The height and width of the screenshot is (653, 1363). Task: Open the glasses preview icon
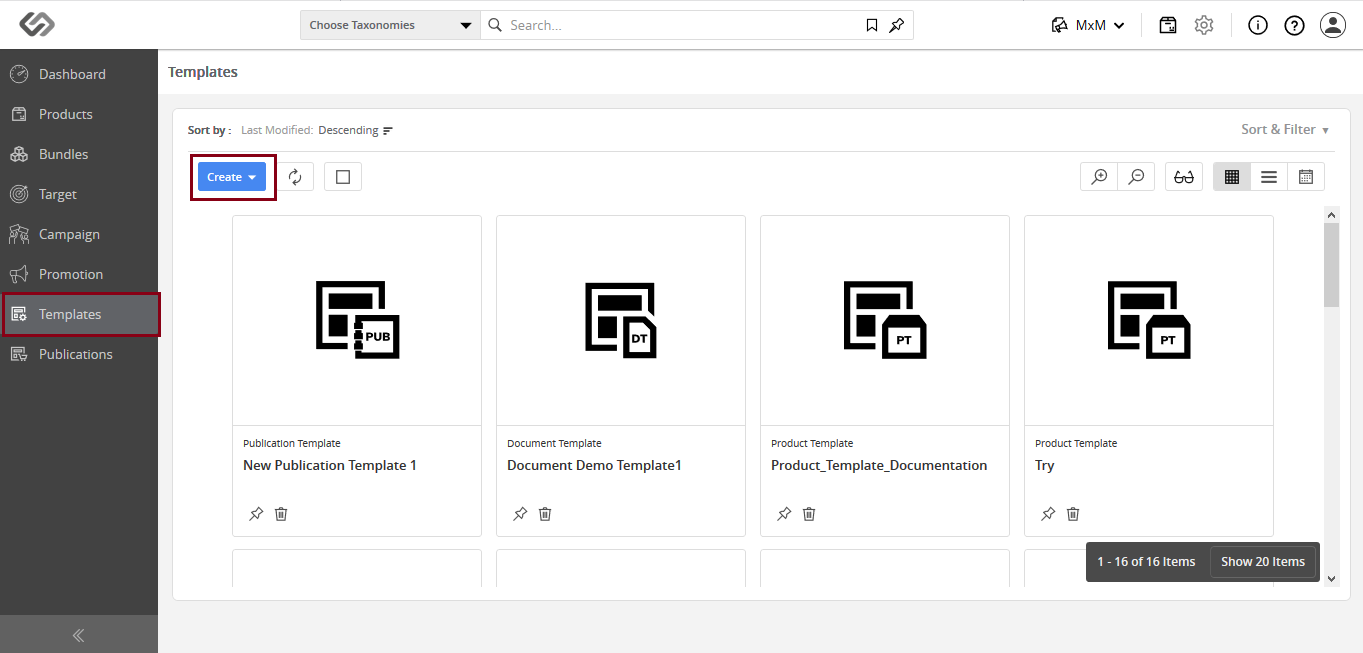tap(1184, 177)
